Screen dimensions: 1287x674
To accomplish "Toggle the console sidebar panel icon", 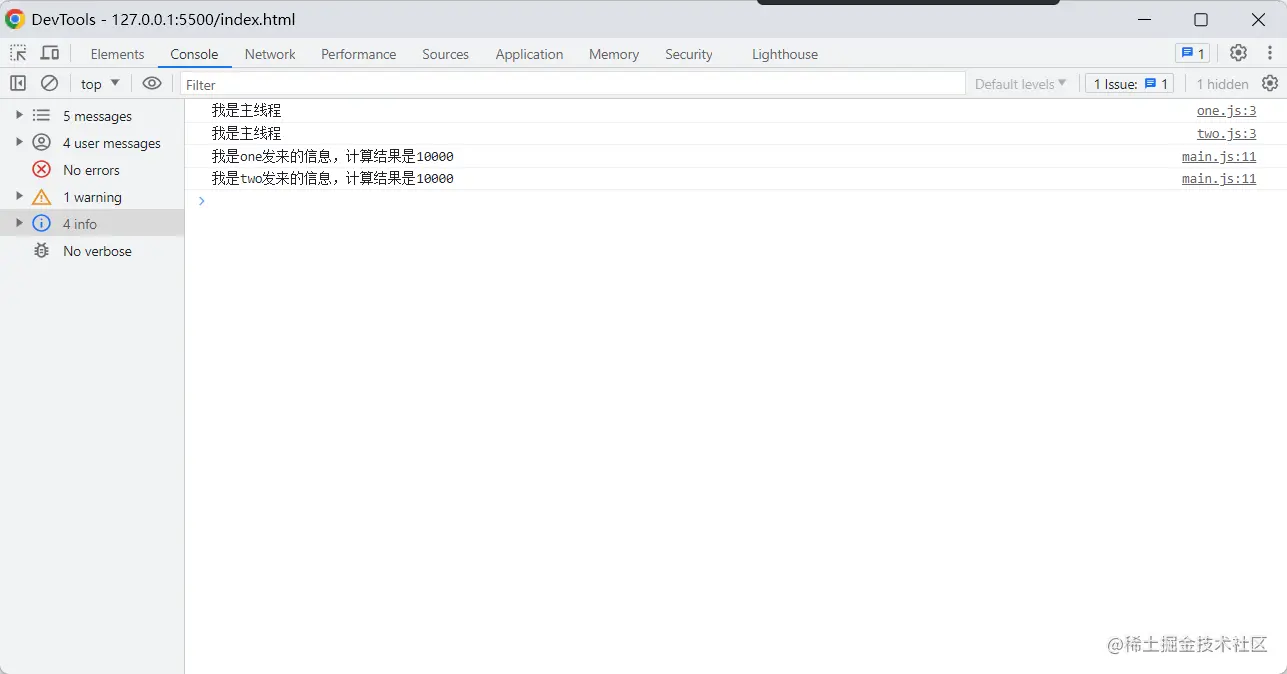I will click(18, 83).
